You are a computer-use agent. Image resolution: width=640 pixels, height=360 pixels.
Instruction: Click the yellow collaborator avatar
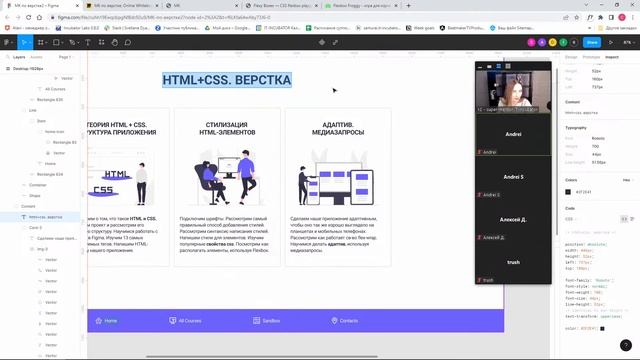coord(553,42)
